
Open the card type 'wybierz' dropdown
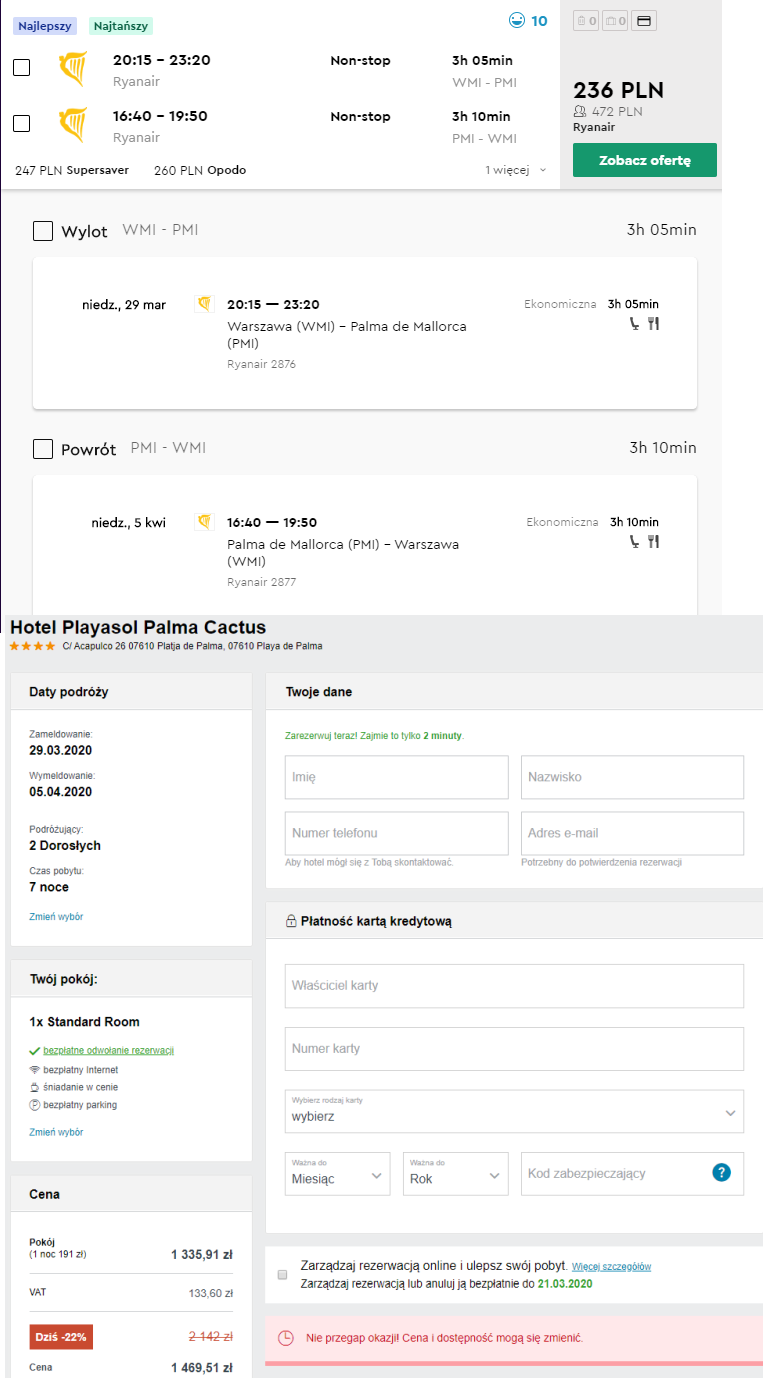pyautogui.click(x=514, y=1111)
